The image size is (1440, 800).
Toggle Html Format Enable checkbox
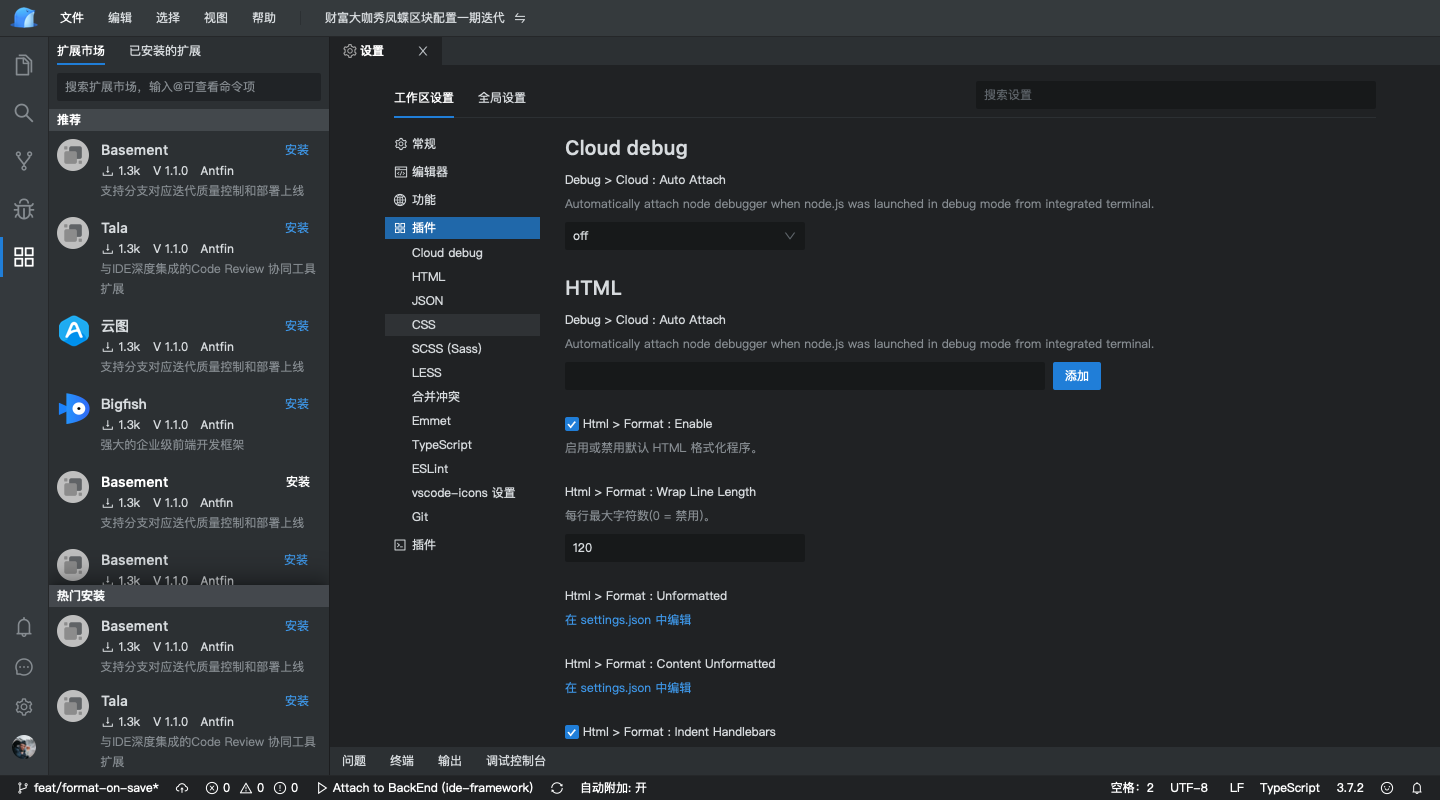pos(572,424)
